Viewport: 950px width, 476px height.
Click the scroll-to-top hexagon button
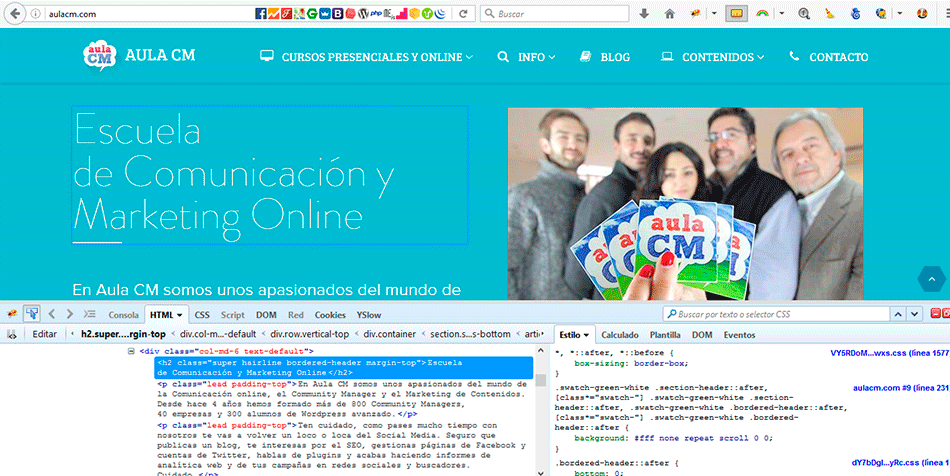click(931, 279)
